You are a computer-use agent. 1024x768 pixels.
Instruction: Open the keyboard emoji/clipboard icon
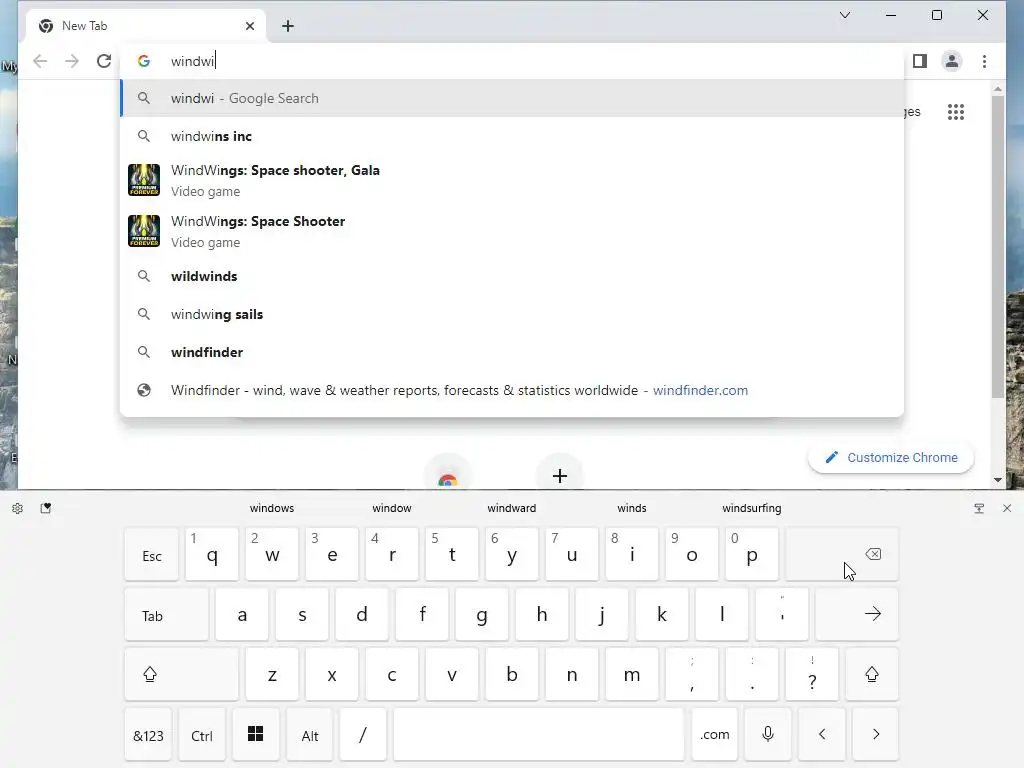(x=46, y=508)
